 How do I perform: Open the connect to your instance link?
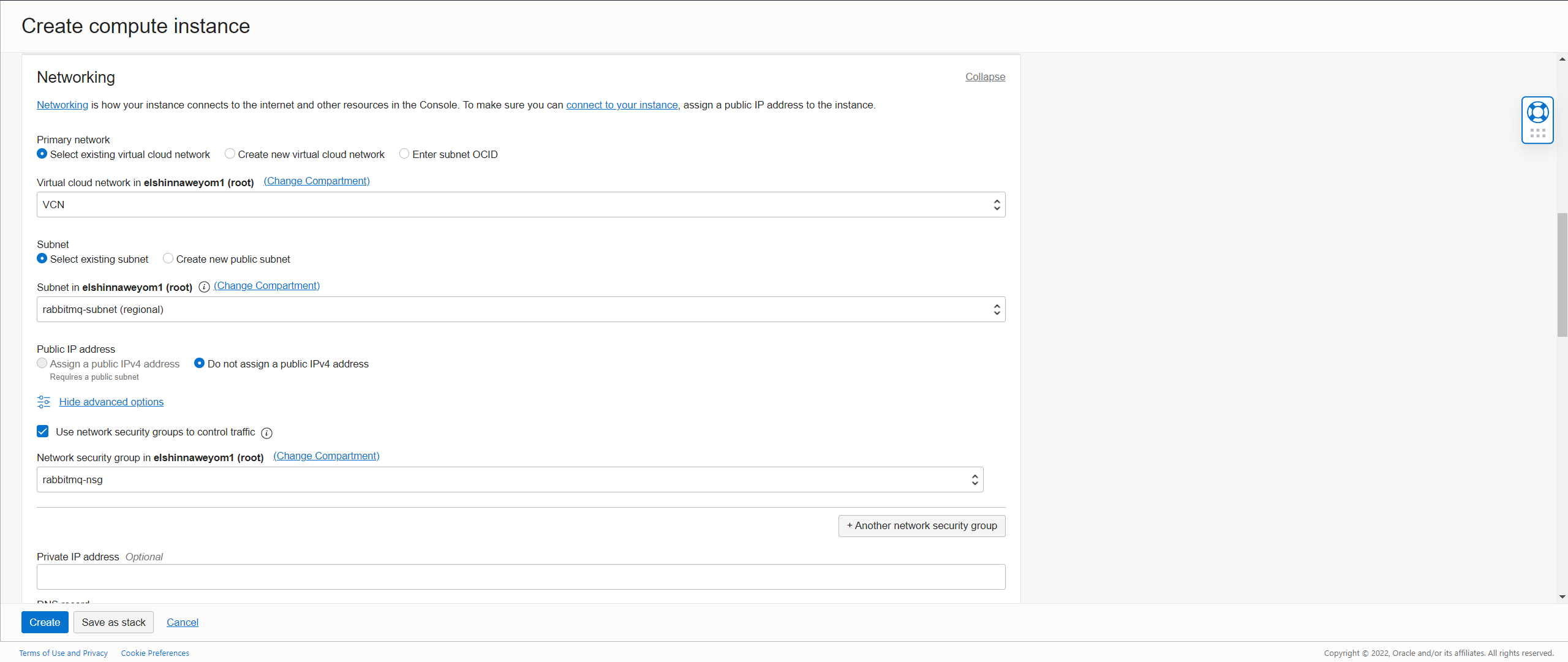(621, 105)
